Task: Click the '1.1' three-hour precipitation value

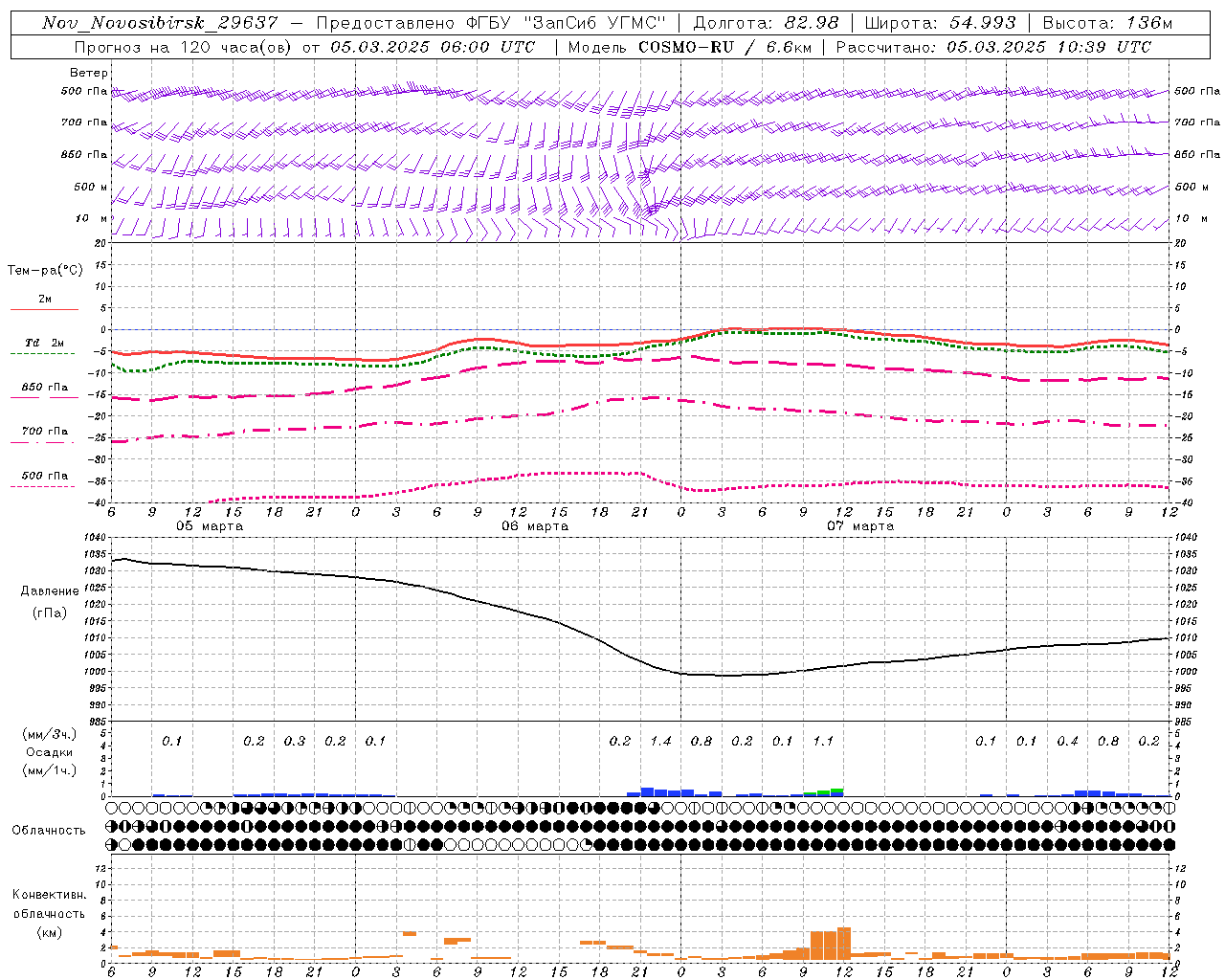Action: click(x=823, y=741)
